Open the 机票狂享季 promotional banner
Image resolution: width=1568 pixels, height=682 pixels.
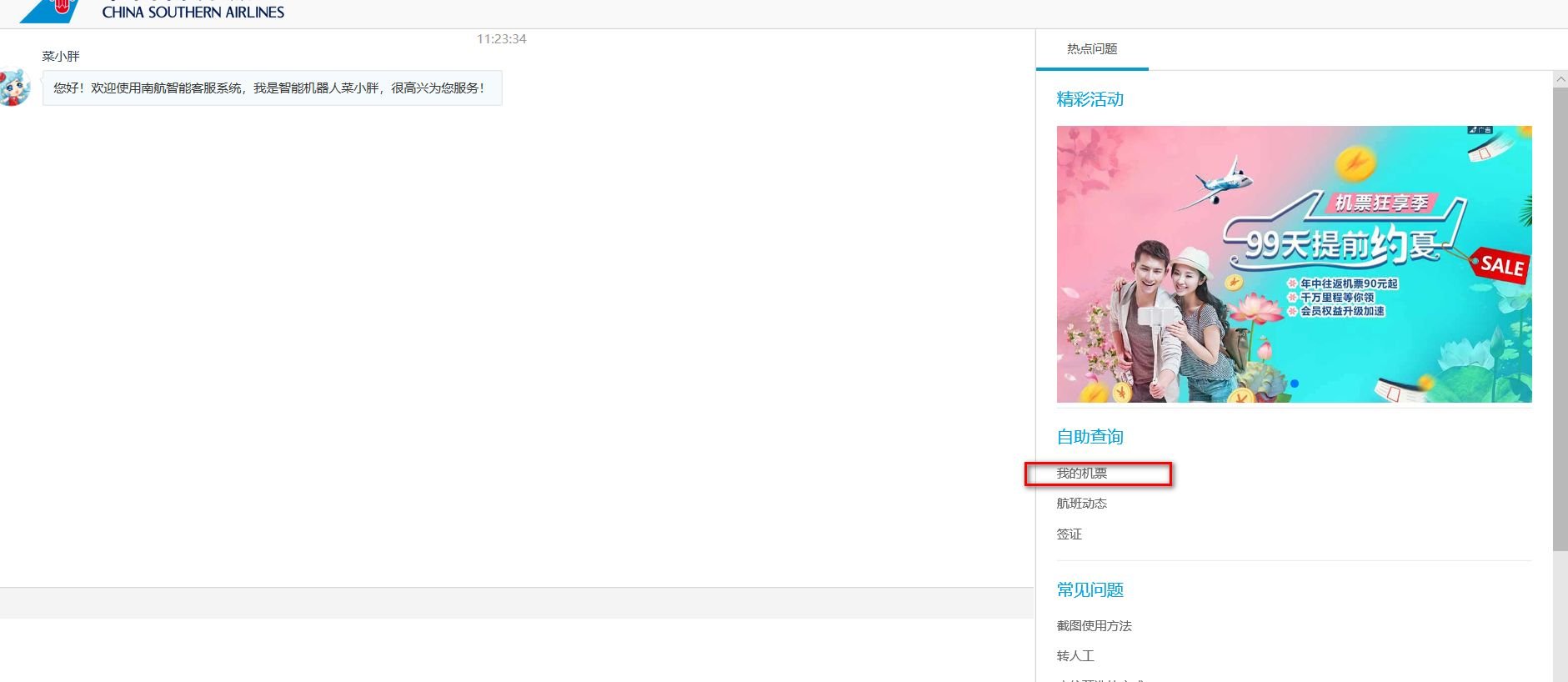click(1294, 264)
